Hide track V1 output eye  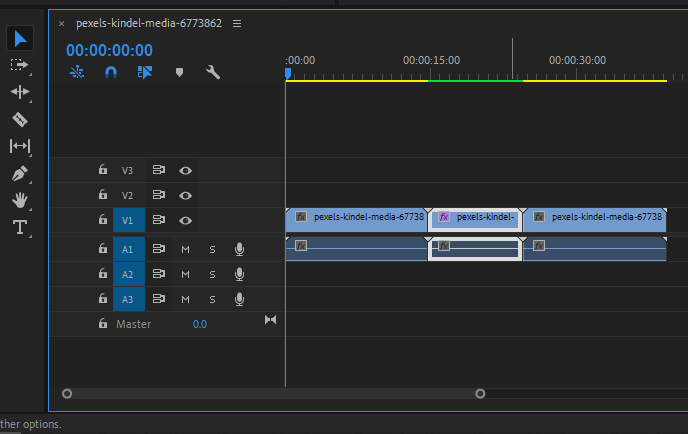tap(185, 220)
